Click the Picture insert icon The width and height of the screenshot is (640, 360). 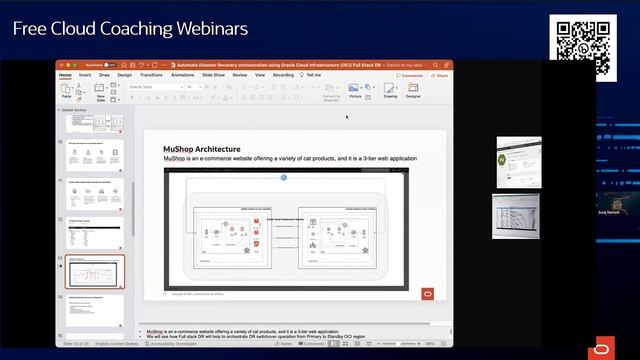(x=353, y=88)
